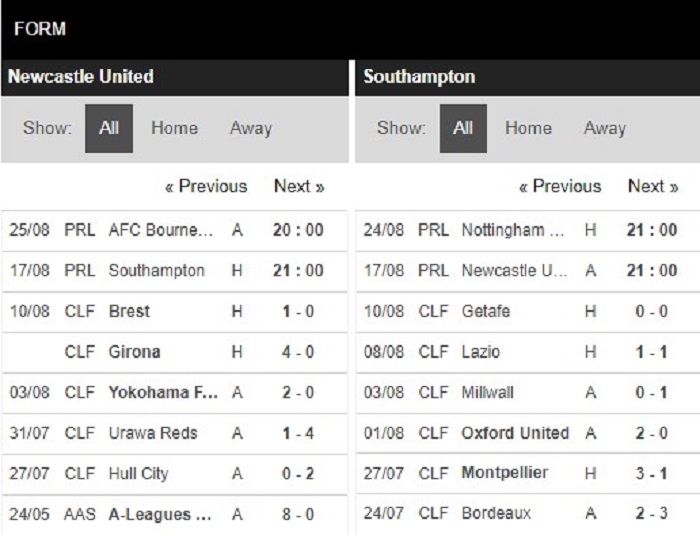Load Next Newcastle United matches

(299, 186)
